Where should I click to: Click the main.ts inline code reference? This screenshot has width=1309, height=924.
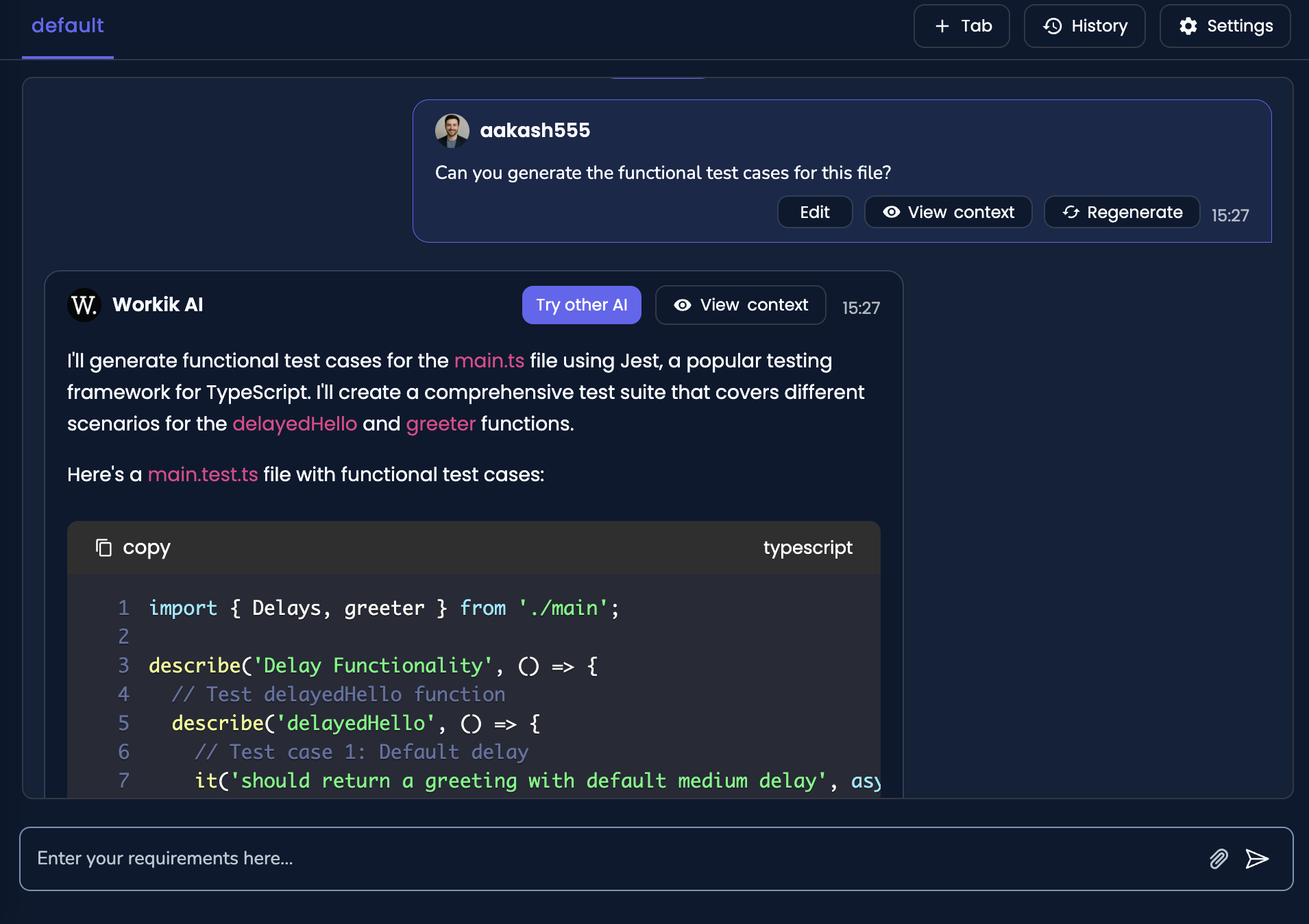coord(489,361)
